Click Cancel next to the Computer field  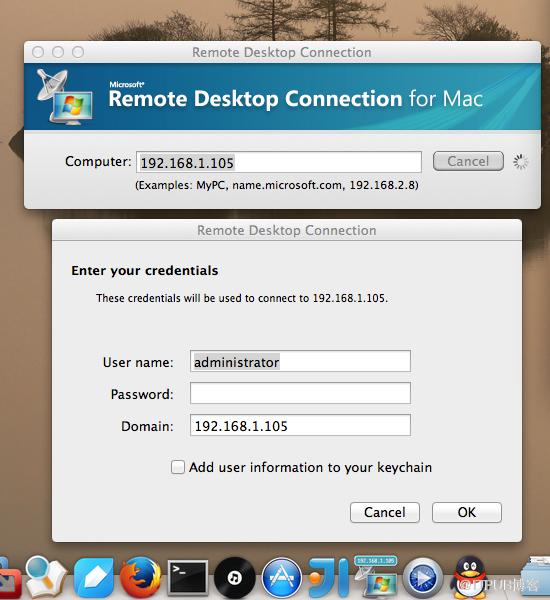pos(468,161)
